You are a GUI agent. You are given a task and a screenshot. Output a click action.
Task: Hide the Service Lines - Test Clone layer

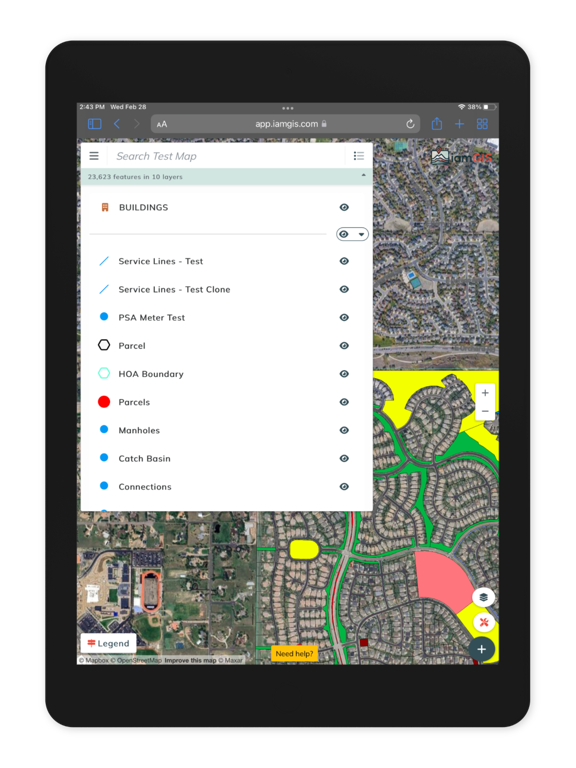coord(344,289)
